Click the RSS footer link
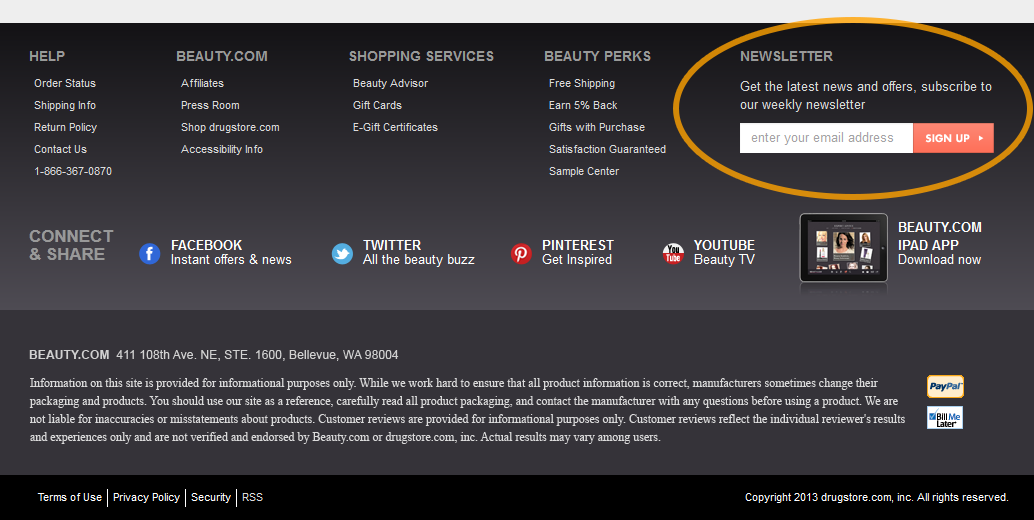Image resolution: width=1034 pixels, height=520 pixels. 253,498
